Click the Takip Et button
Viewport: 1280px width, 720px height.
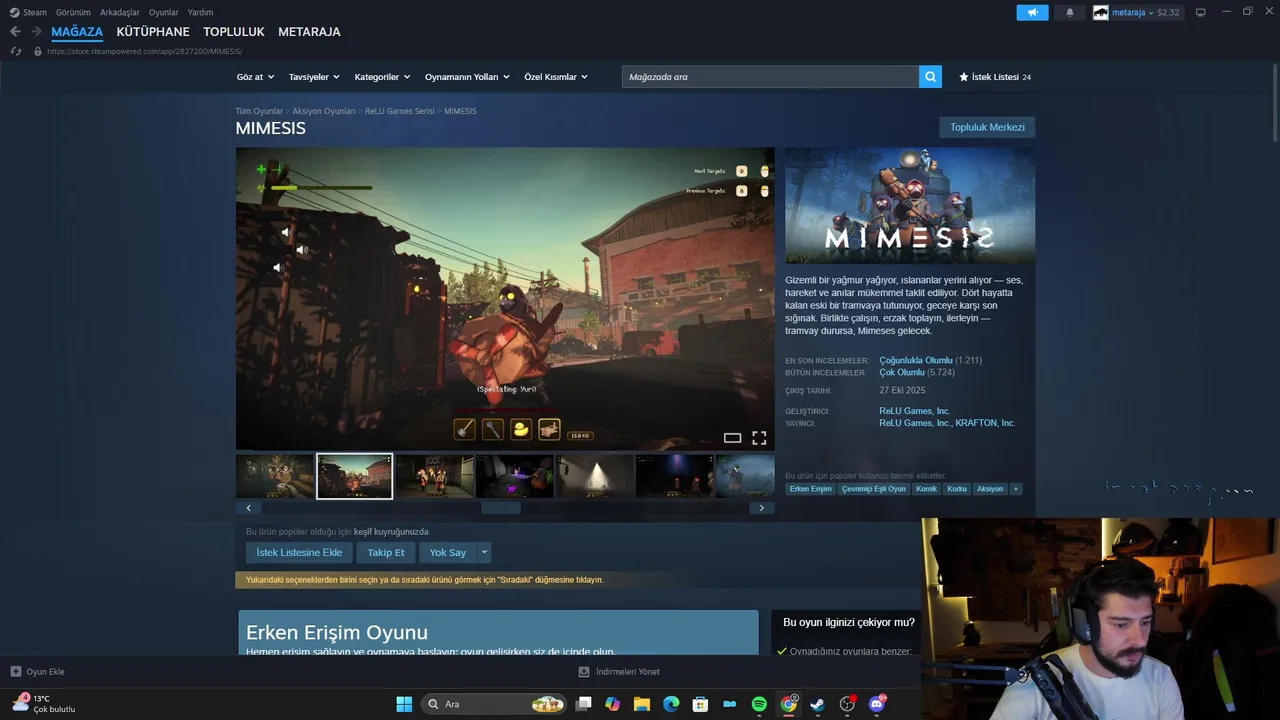[386, 552]
